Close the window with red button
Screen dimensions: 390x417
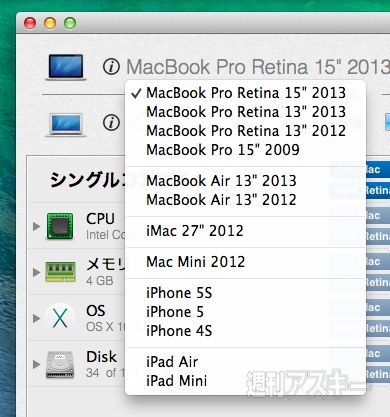30,23
